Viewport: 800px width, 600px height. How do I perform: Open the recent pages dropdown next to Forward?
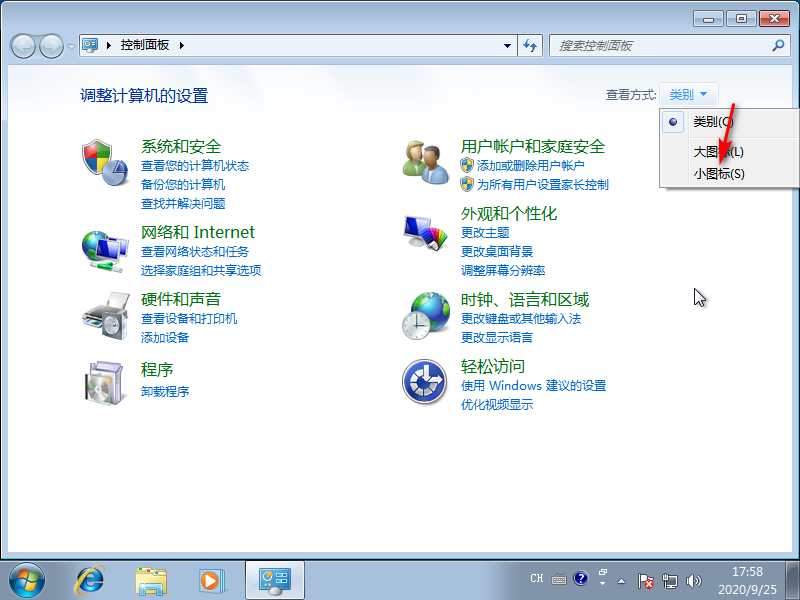72,46
